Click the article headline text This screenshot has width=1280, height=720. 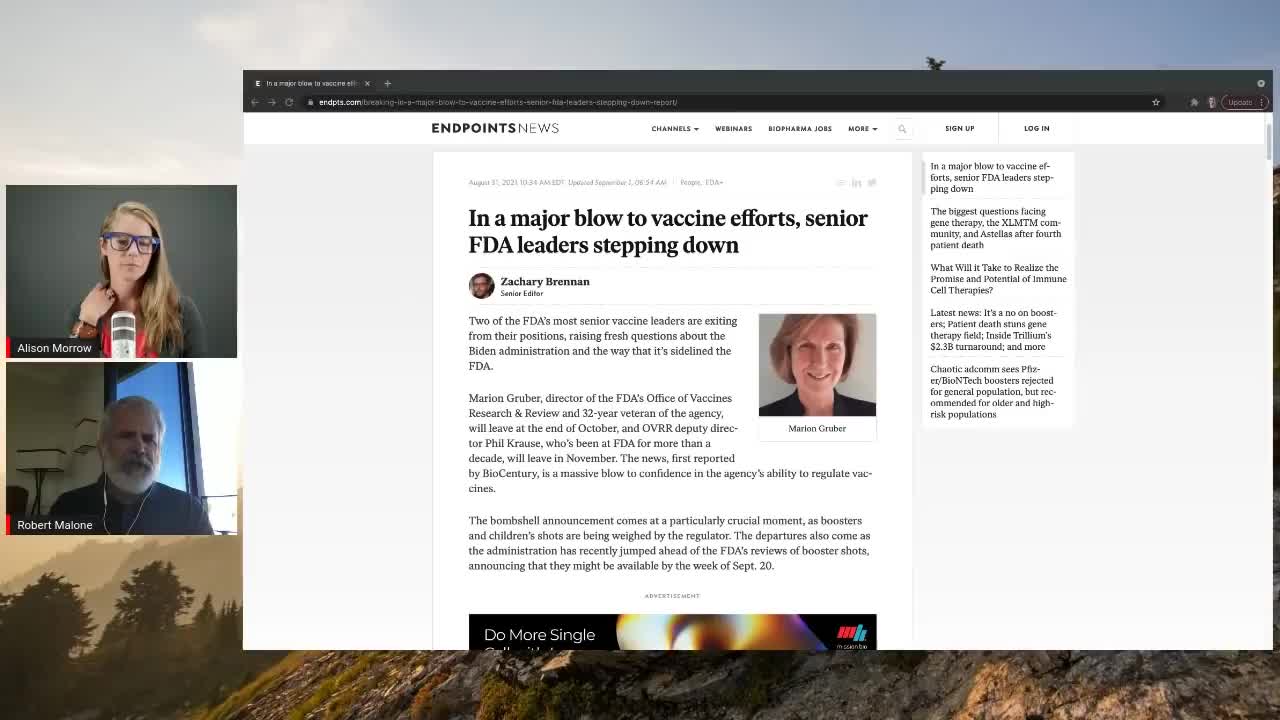[668, 231]
